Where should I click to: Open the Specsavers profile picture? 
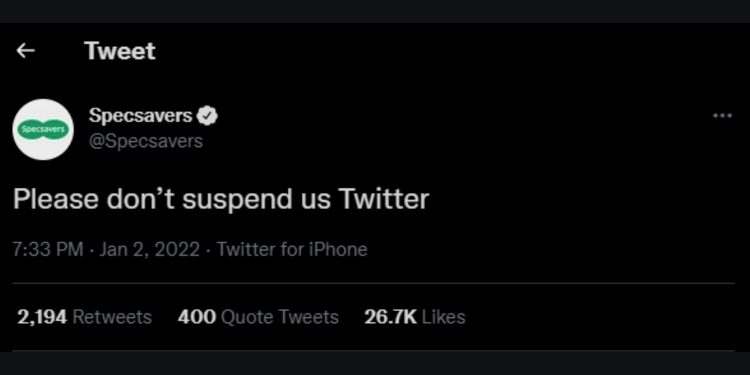point(43,129)
